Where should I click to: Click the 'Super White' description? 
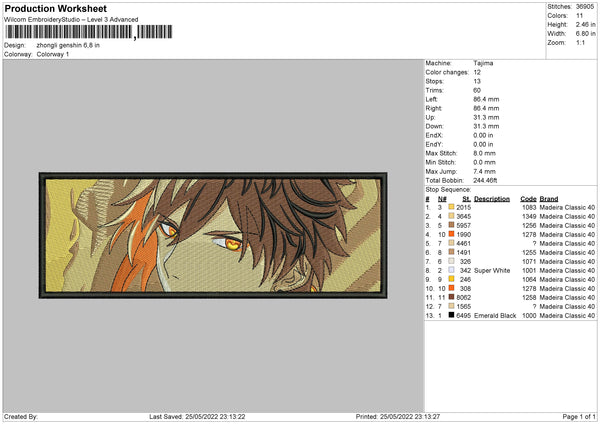coord(492,271)
